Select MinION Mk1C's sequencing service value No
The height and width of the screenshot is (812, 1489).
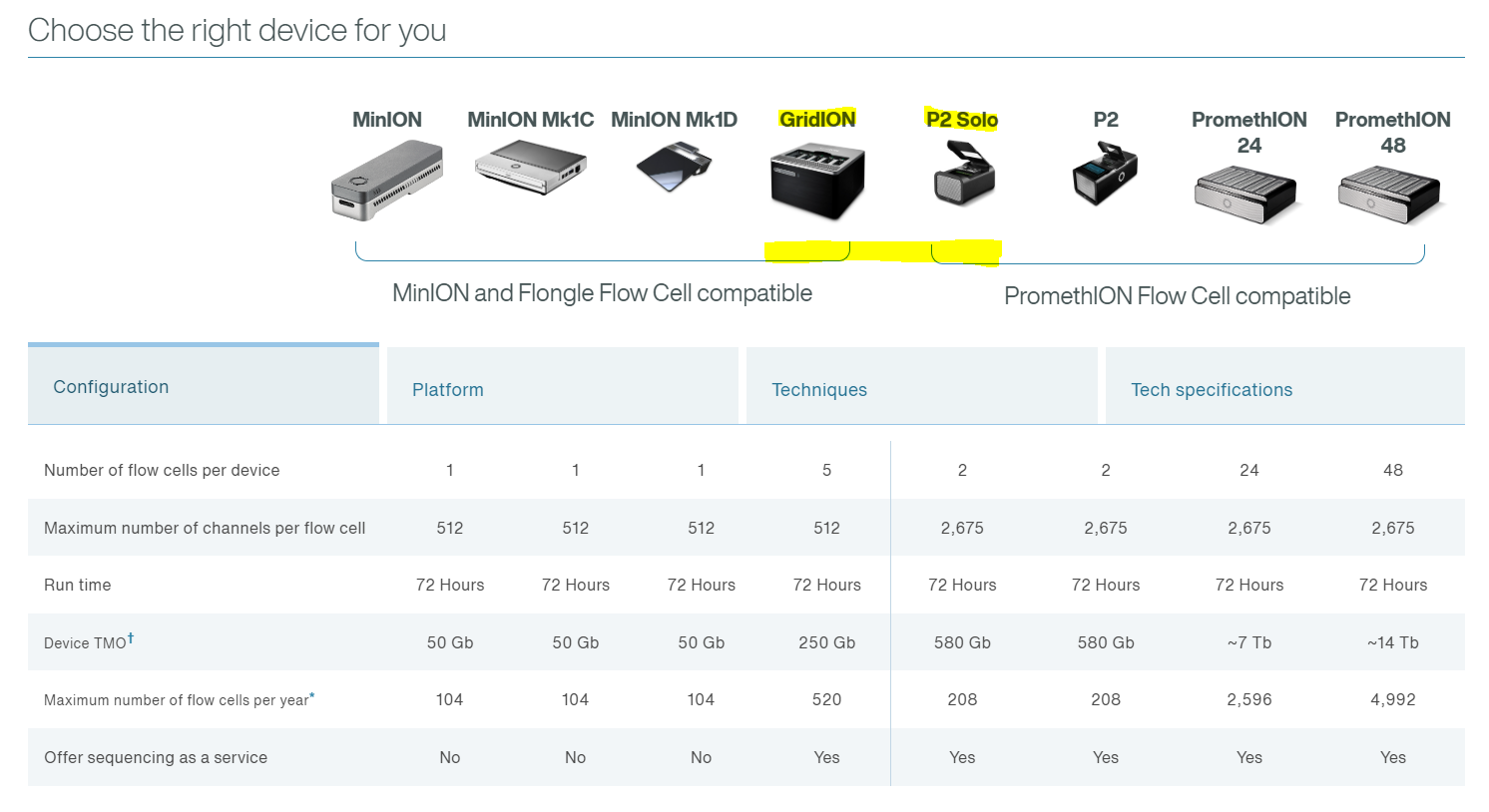coord(575,757)
